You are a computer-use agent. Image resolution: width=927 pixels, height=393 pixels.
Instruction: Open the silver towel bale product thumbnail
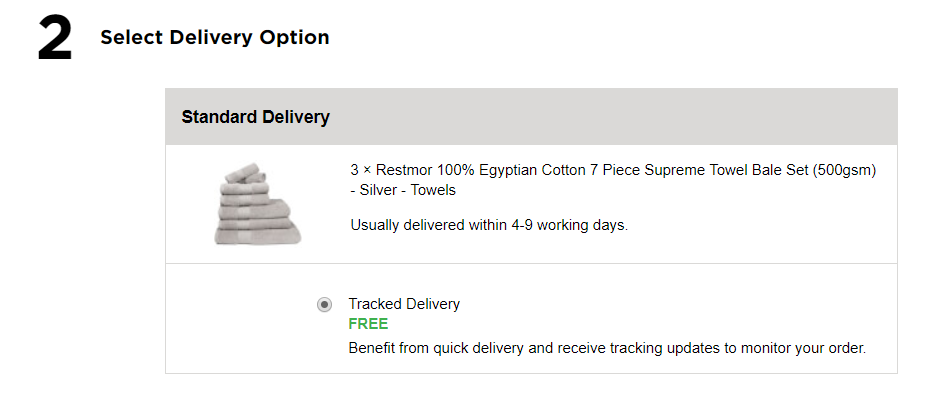pyautogui.click(x=257, y=204)
